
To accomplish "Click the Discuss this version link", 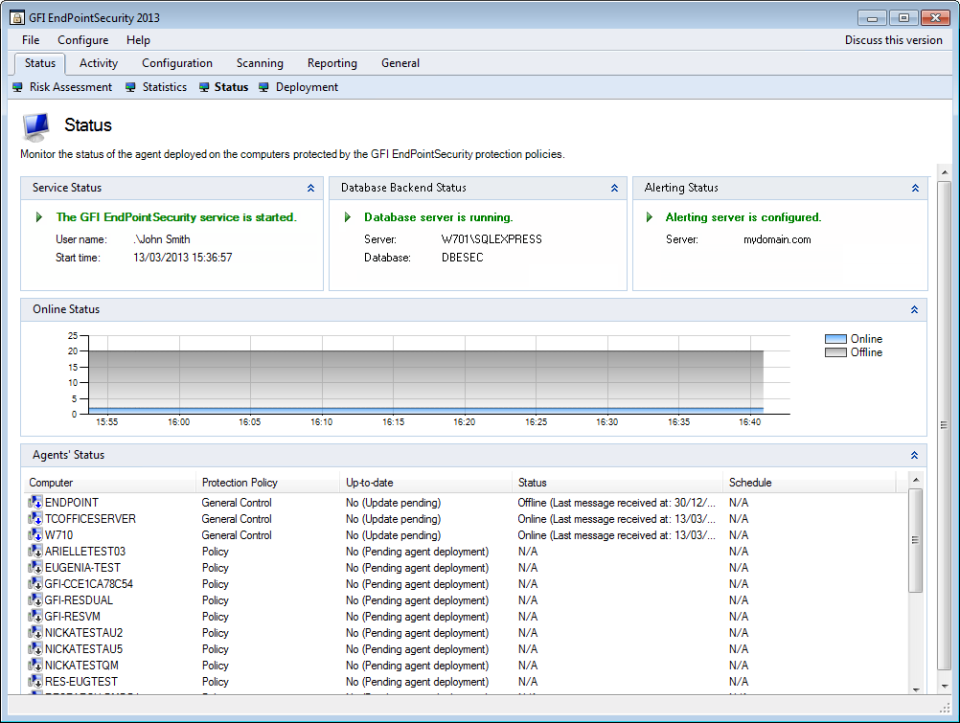I will point(893,40).
